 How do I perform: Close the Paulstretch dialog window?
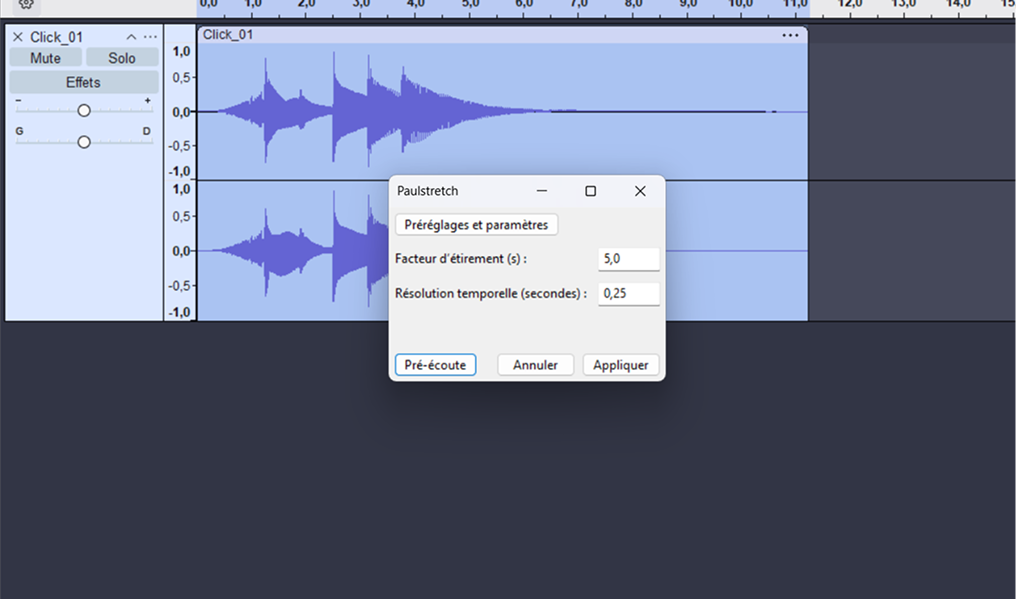point(640,191)
